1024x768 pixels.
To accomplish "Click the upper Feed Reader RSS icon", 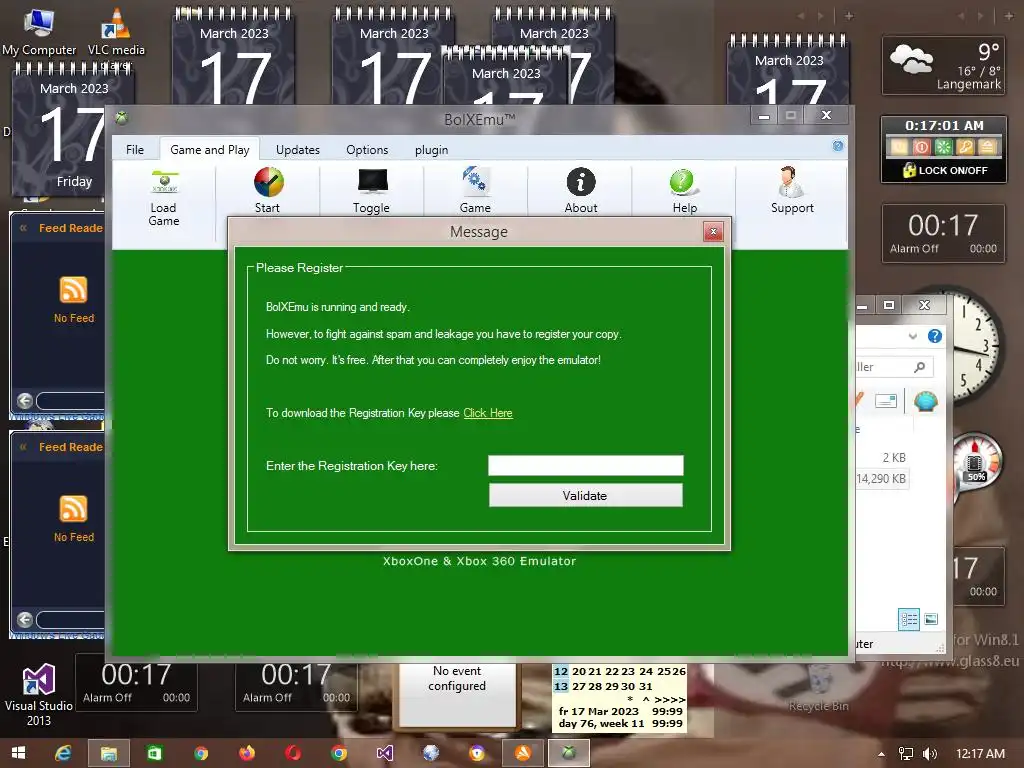I will click(73, 290).
